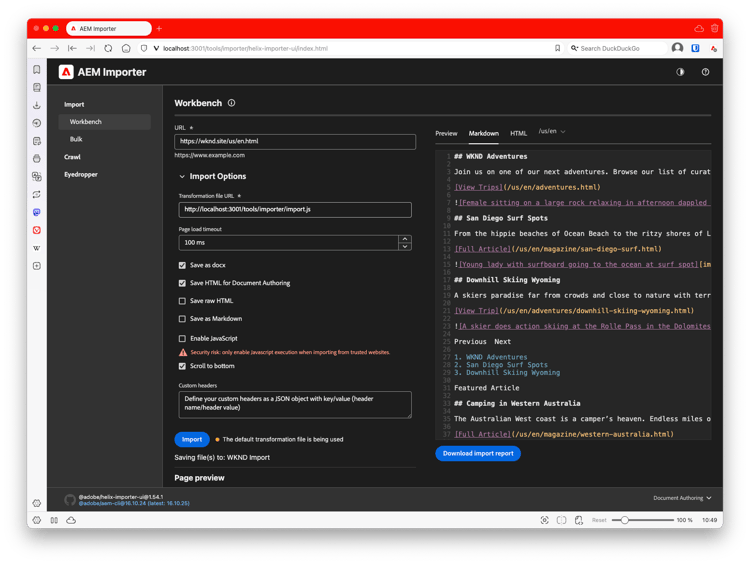The width and height of the screenshot is (750, 564).
Task: Click the Bitwarden extension icon
Action: [x=695, y=48]
